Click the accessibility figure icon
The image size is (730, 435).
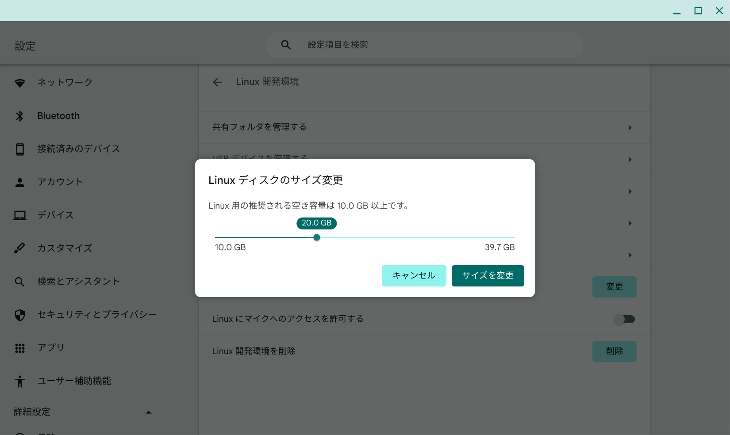[20, 381]
